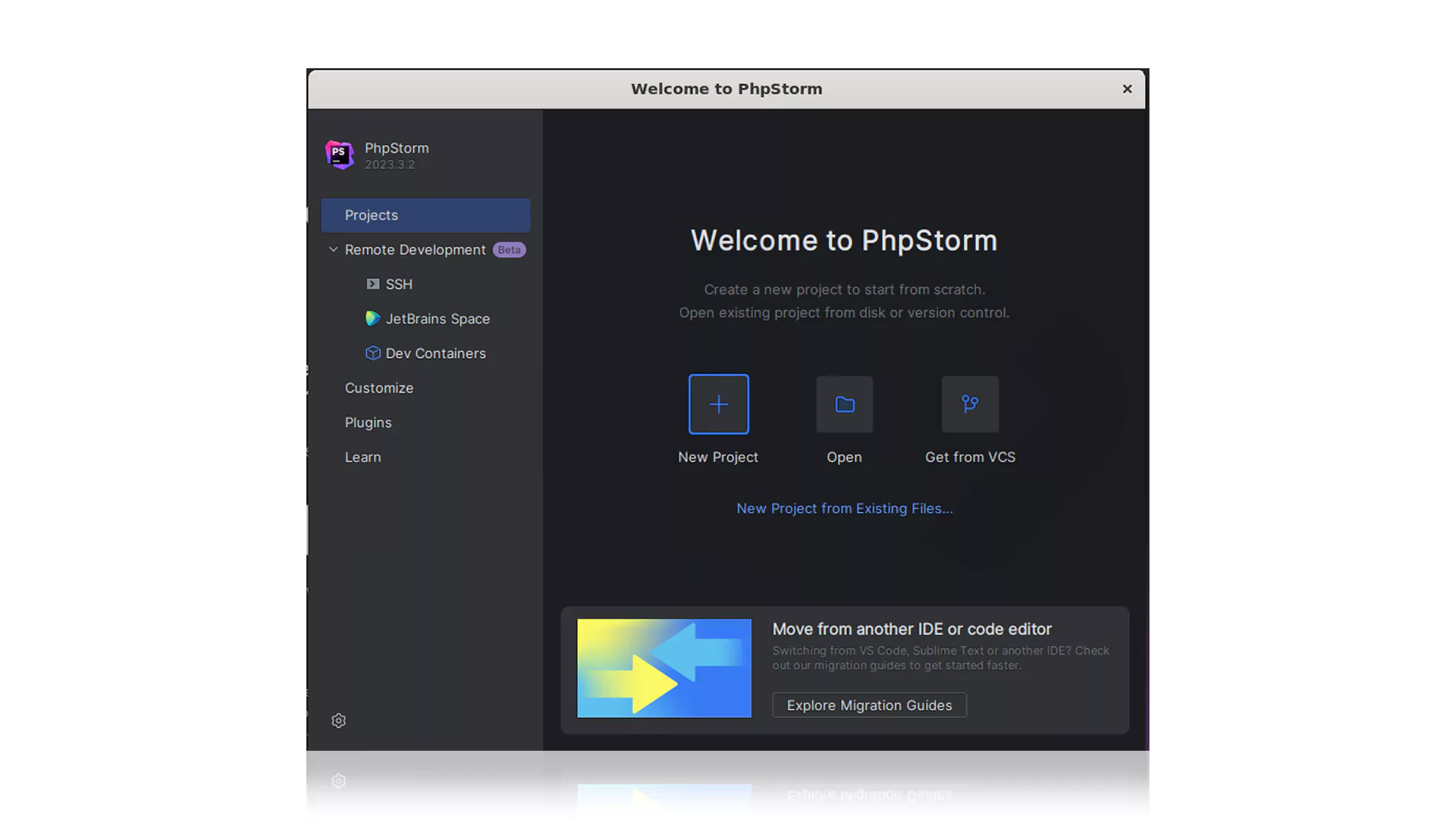
Task: Click the SSH terminal icon
Action: [x=373, y=284]
